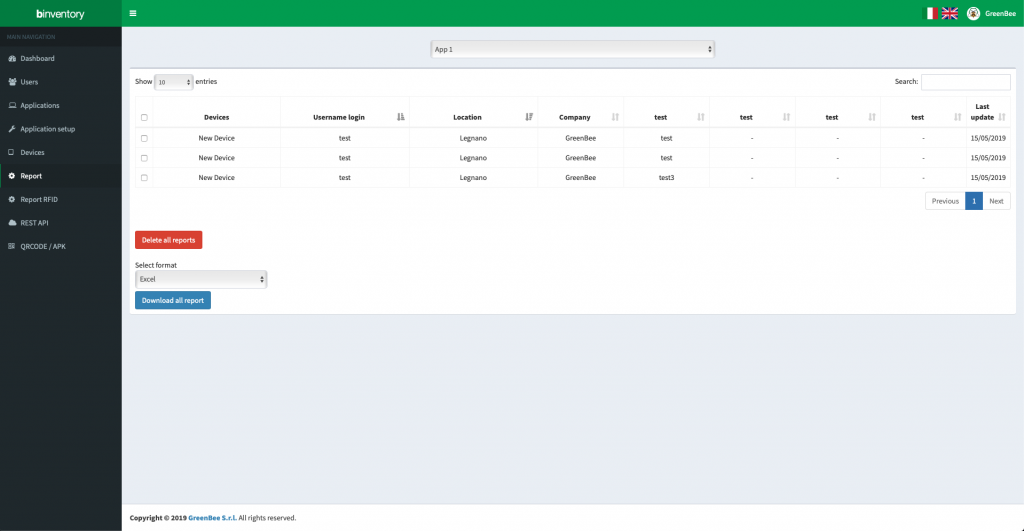This screenshot has width=1024, height=531.
Task: Sort by Location column icon
Action: click(529, 117)
